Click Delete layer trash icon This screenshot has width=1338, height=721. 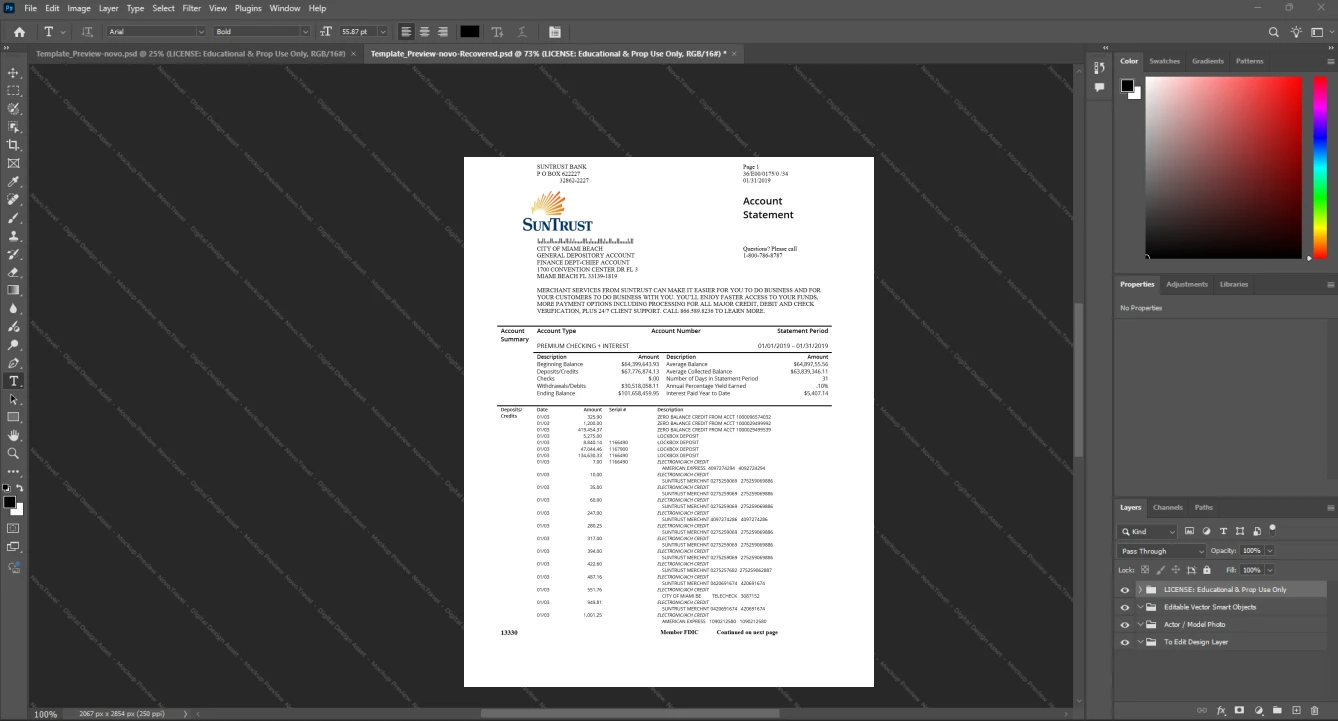pyautogui.click(x=1315, y=710)
